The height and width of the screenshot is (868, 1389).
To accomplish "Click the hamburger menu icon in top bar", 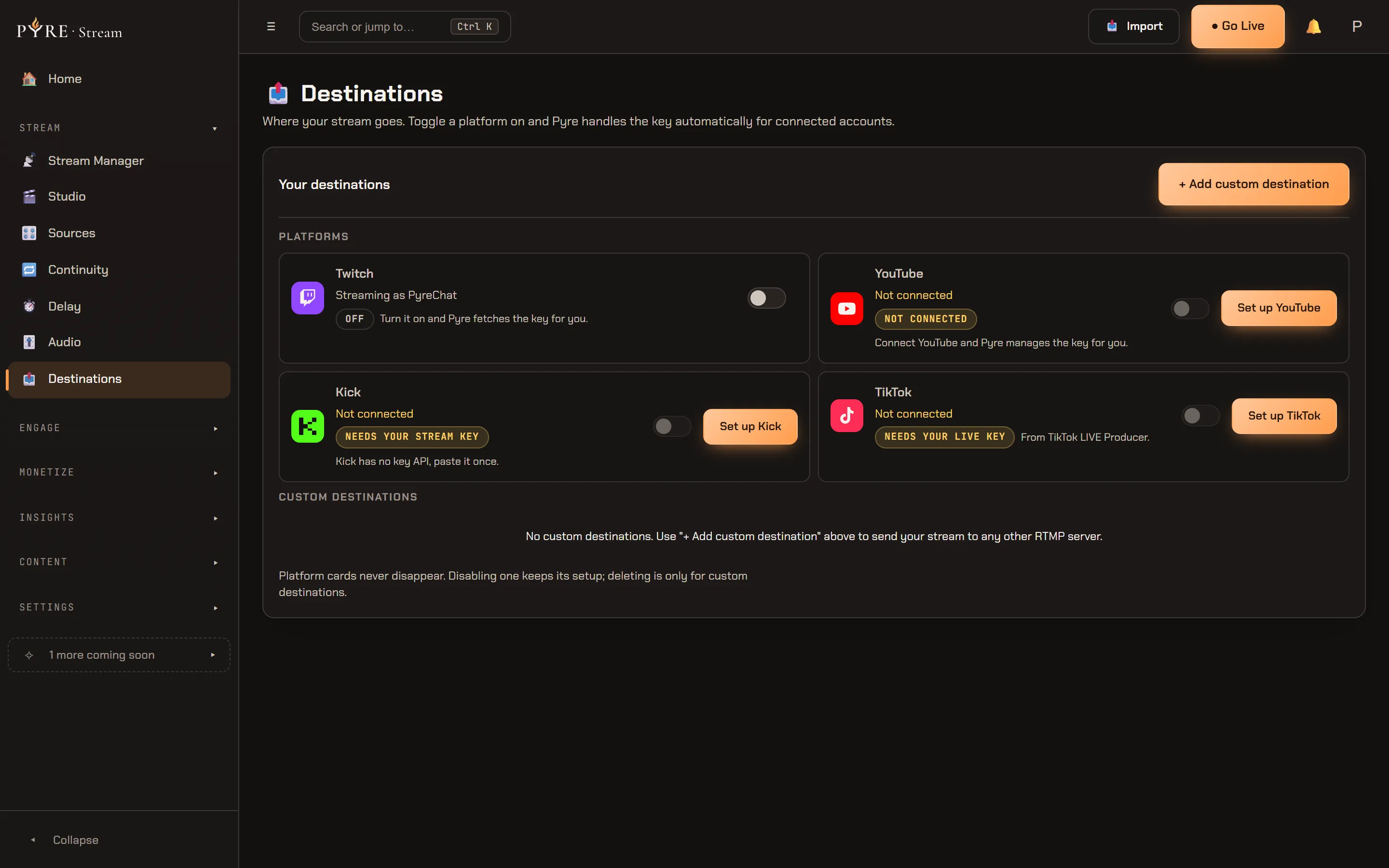I will point(271,27).
